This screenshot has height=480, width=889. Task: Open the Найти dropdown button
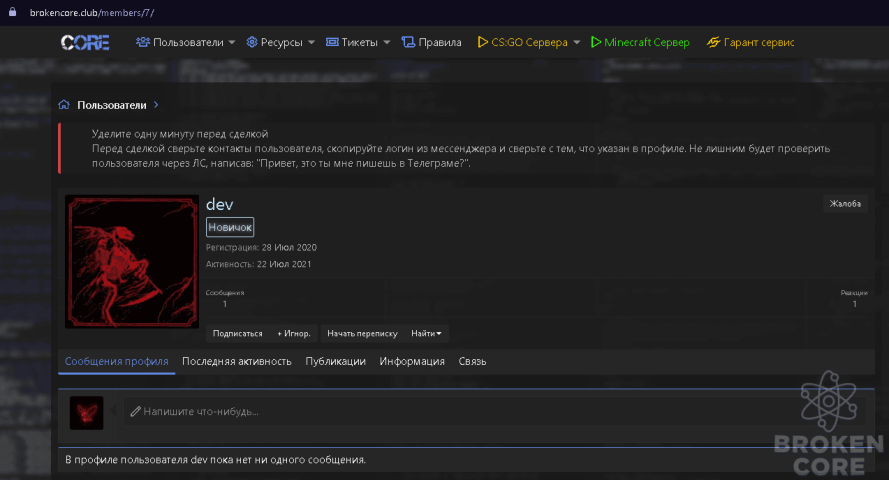click(x=426, y=333)
